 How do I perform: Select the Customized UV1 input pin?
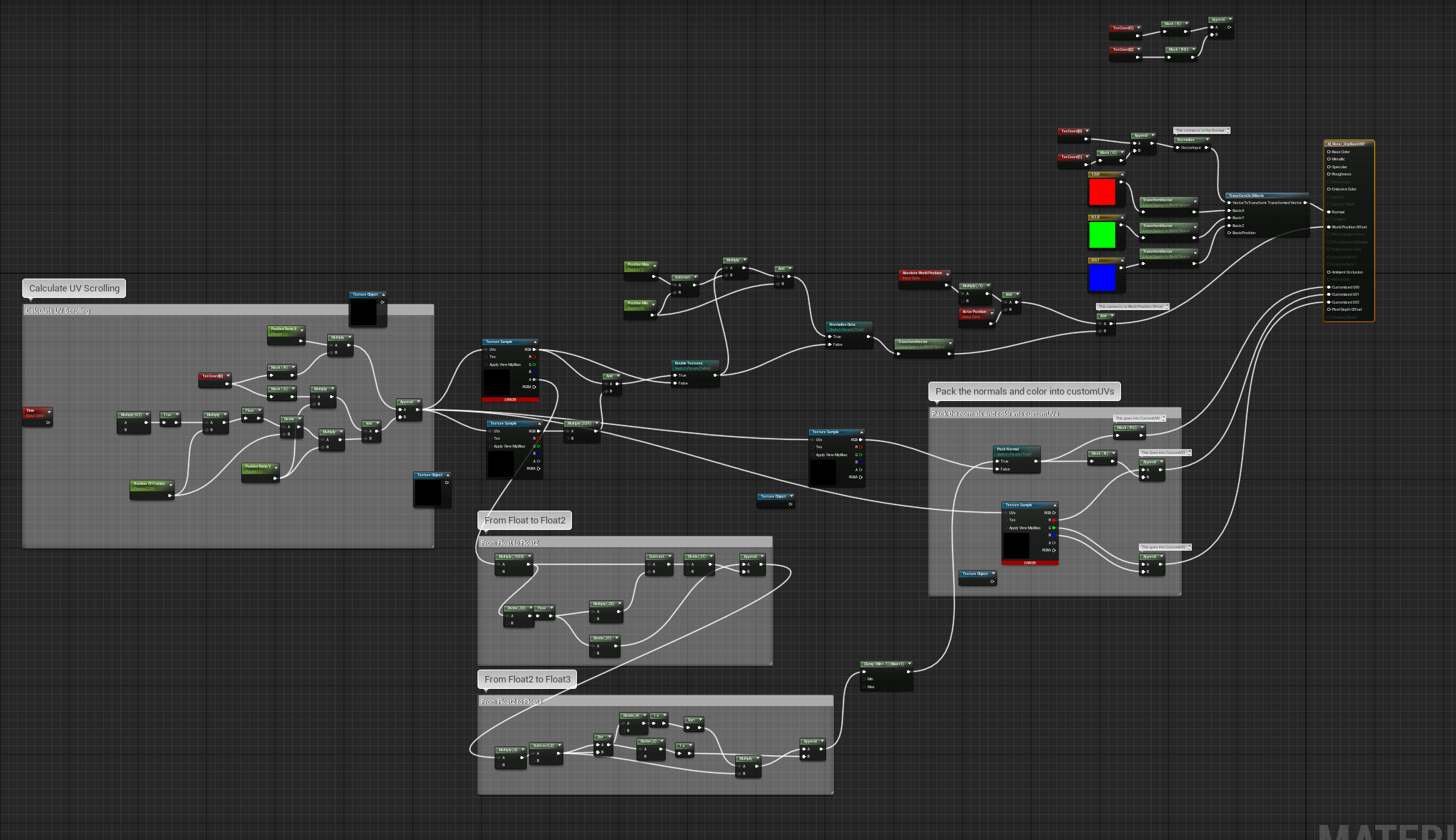coord(1329,294)
